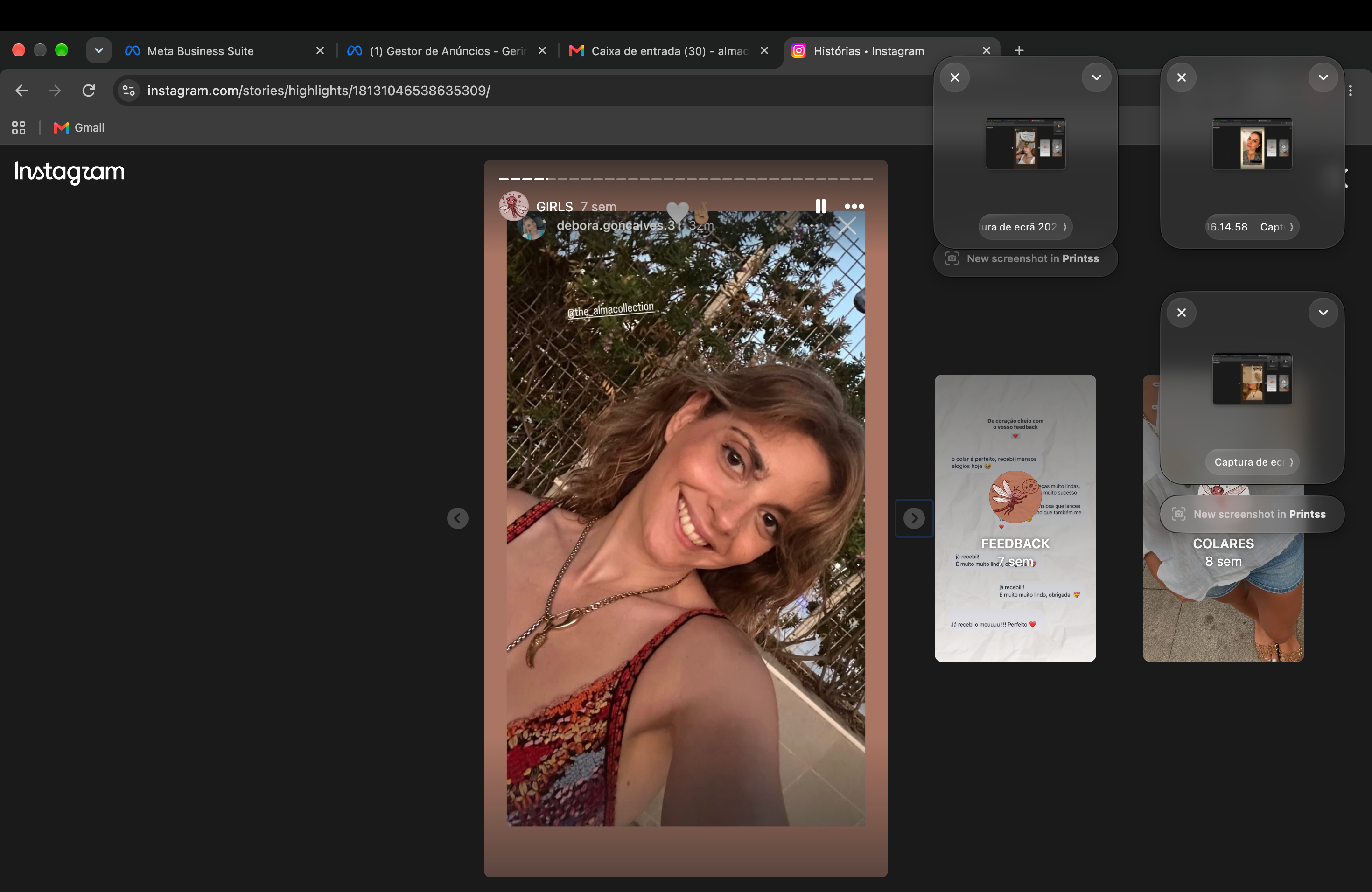Screen dimensions: 1372x892
Task: Close the Gestor de Anúncios tab
Action: tap(542, 51)
